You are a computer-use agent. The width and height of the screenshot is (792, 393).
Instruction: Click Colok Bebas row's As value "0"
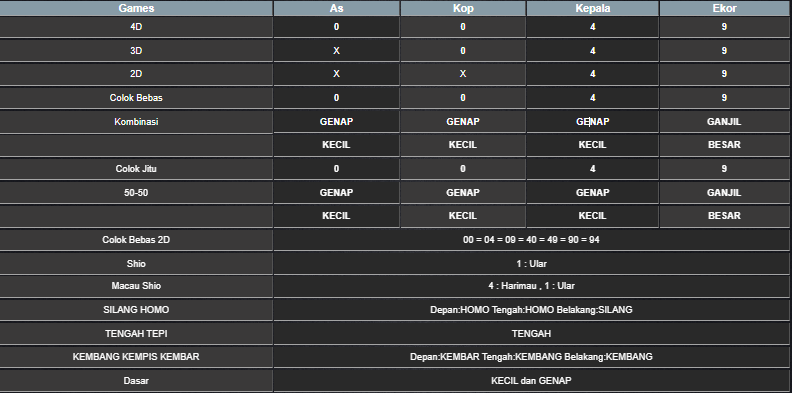point(336,97)
